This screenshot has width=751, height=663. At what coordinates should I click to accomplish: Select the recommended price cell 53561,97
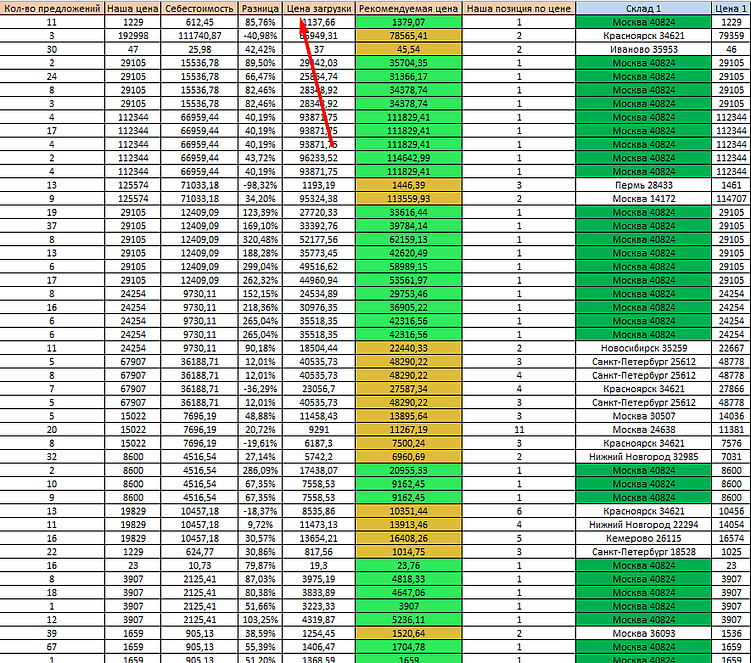[x=409, y=280]
